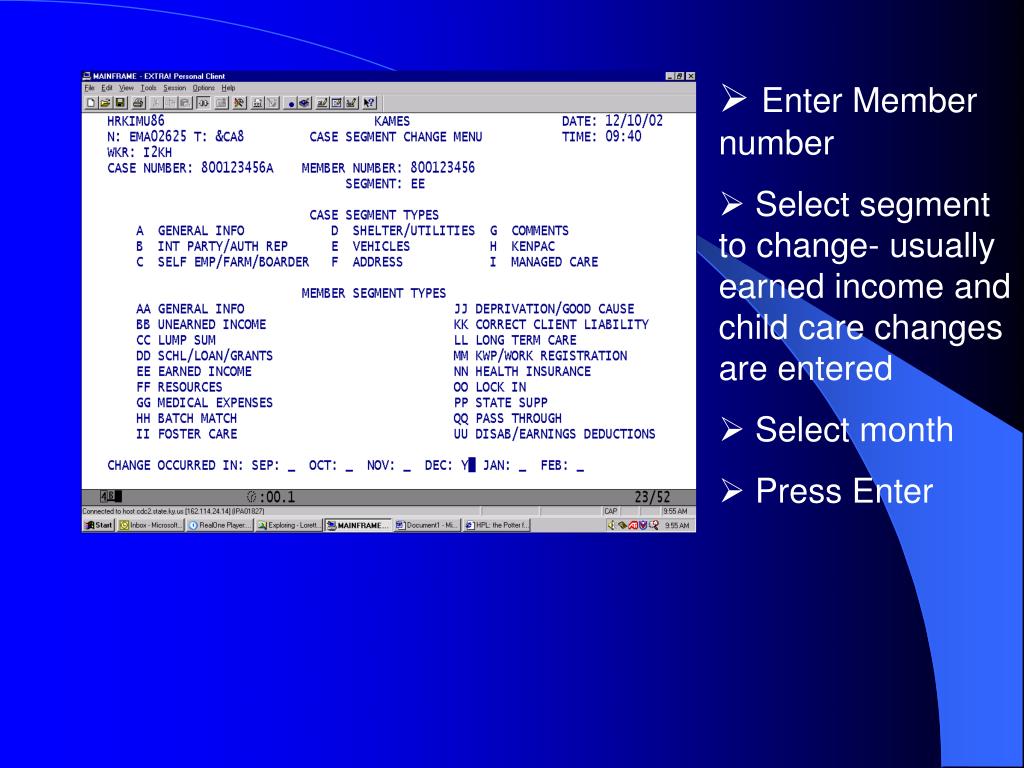
Task: Click the C SELF EMP/FARM/BOARDER line
Action: click(x=223, y=262)
